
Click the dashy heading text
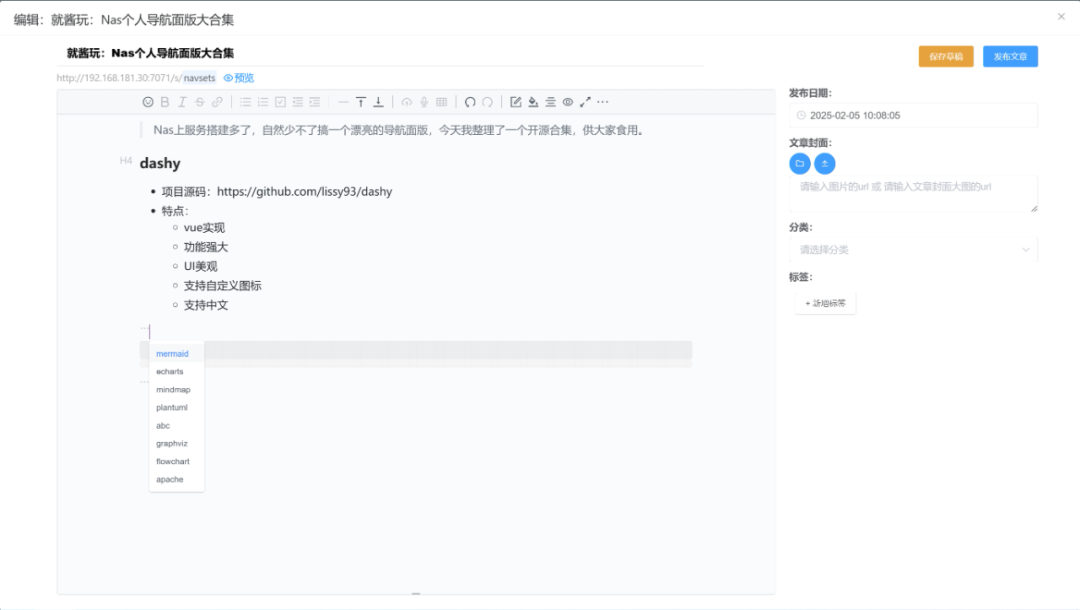pos(160,163)
